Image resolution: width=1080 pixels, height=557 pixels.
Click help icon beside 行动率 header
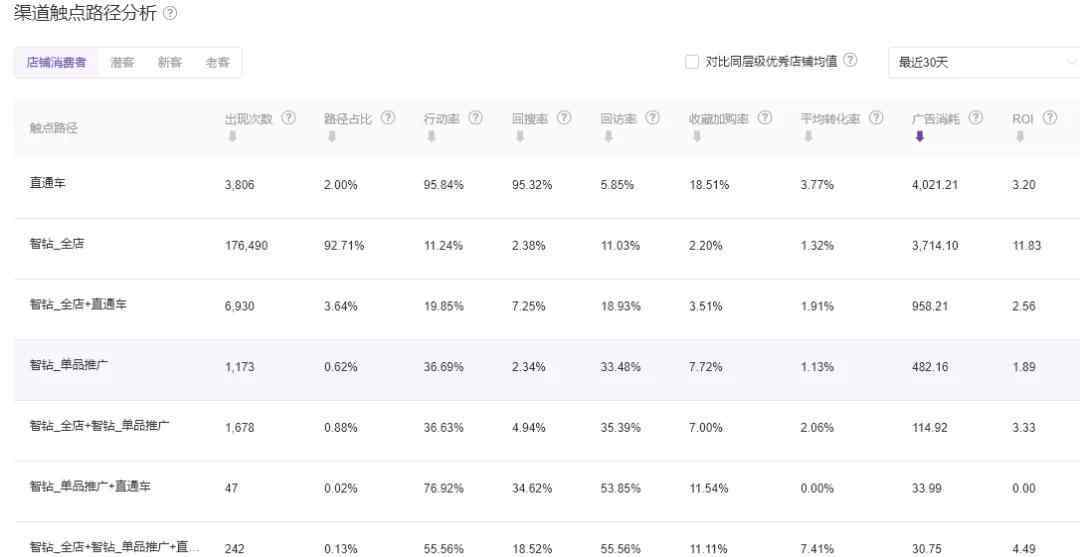[475, 118]
